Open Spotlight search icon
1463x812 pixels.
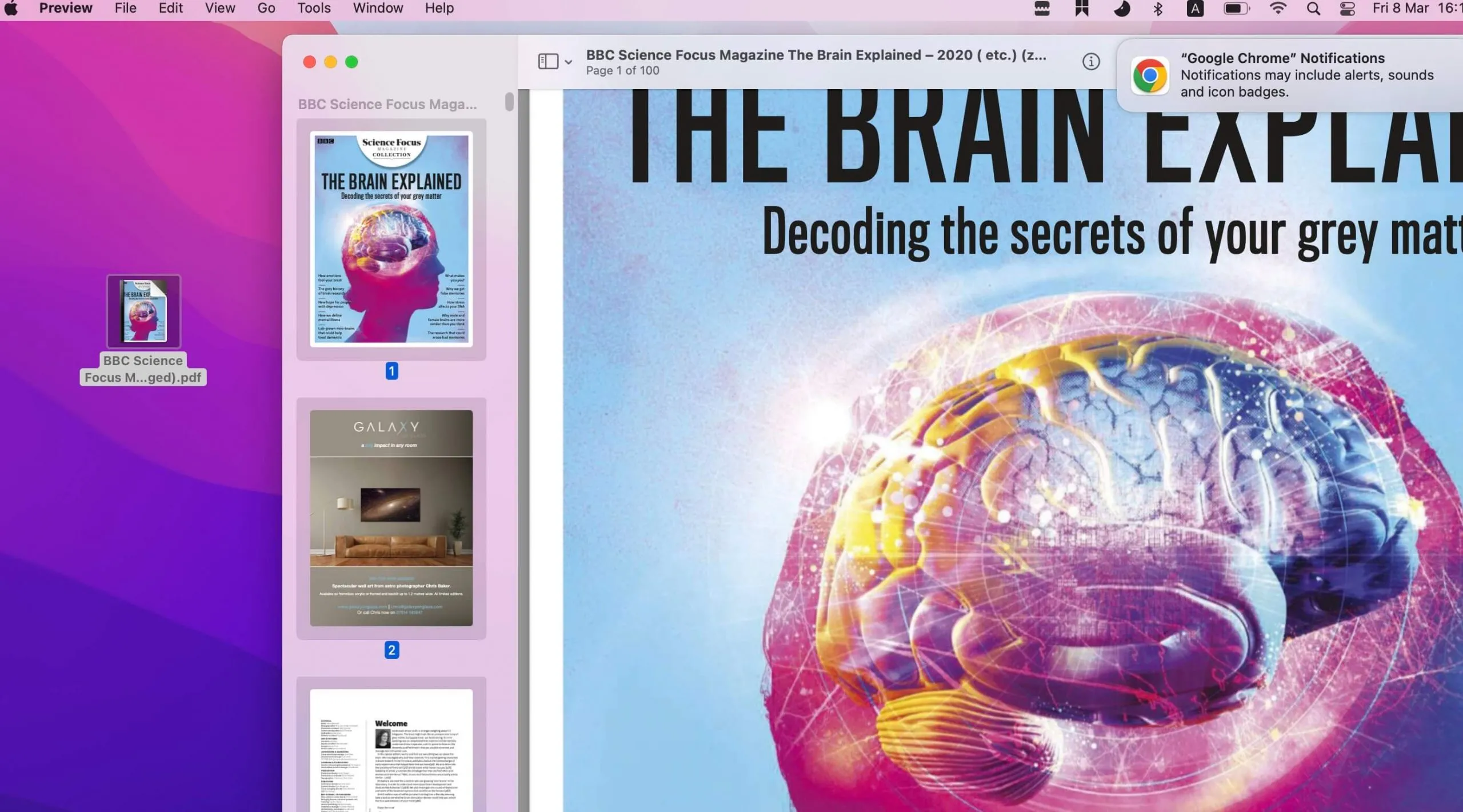tap(1313, 9)
